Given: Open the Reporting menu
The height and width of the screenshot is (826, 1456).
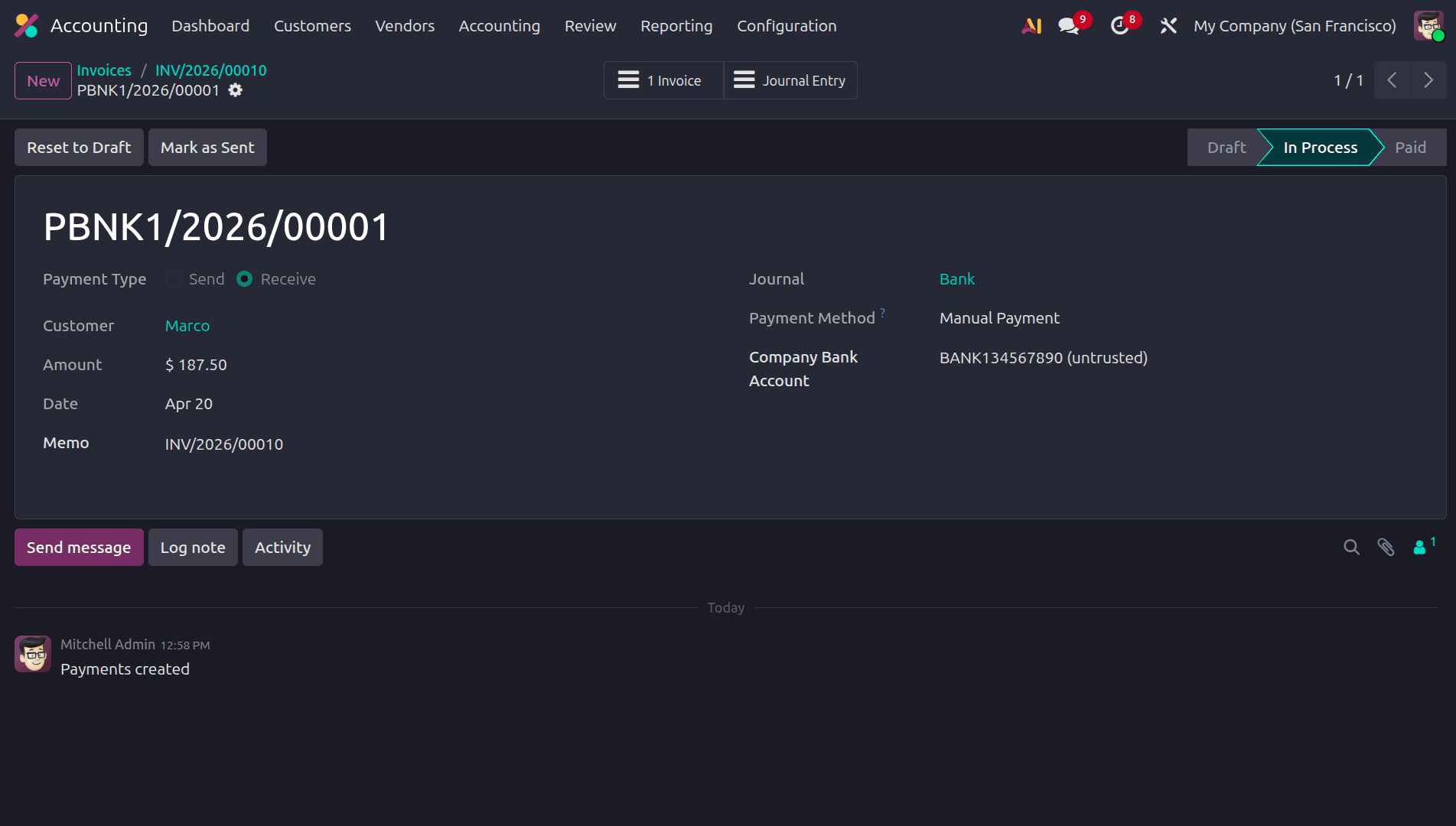Looking at the screenshot, I should coord(676,25).
